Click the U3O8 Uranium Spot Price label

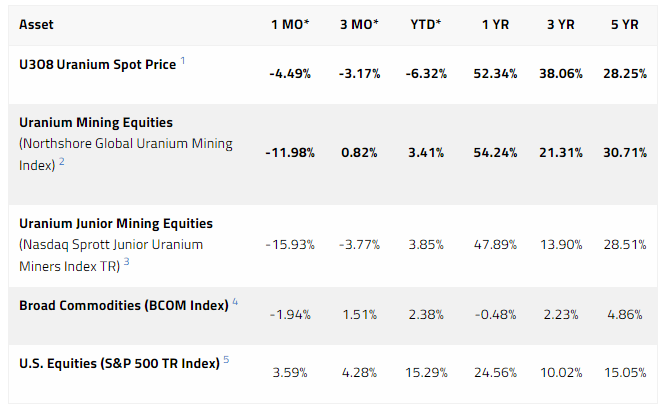point(97,65)
